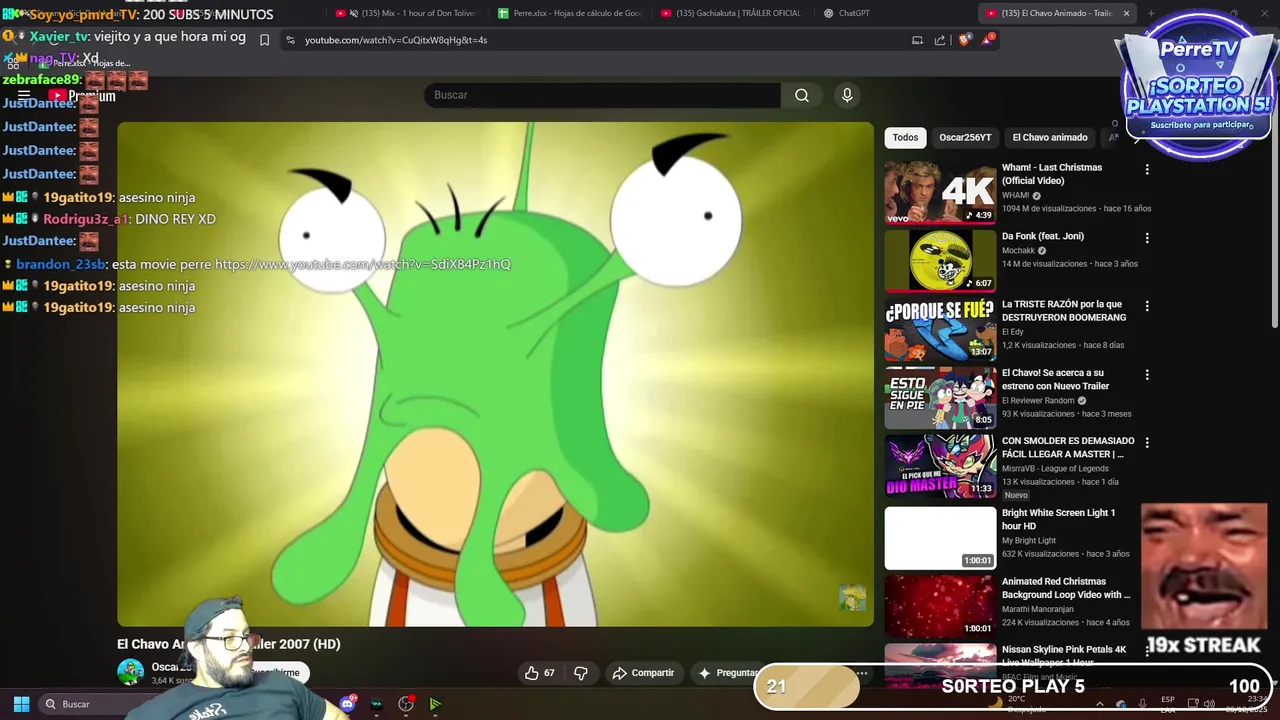Activate voice search microphone icon
The width and height of the screenshot is (1280, 720).
[847, 95]
